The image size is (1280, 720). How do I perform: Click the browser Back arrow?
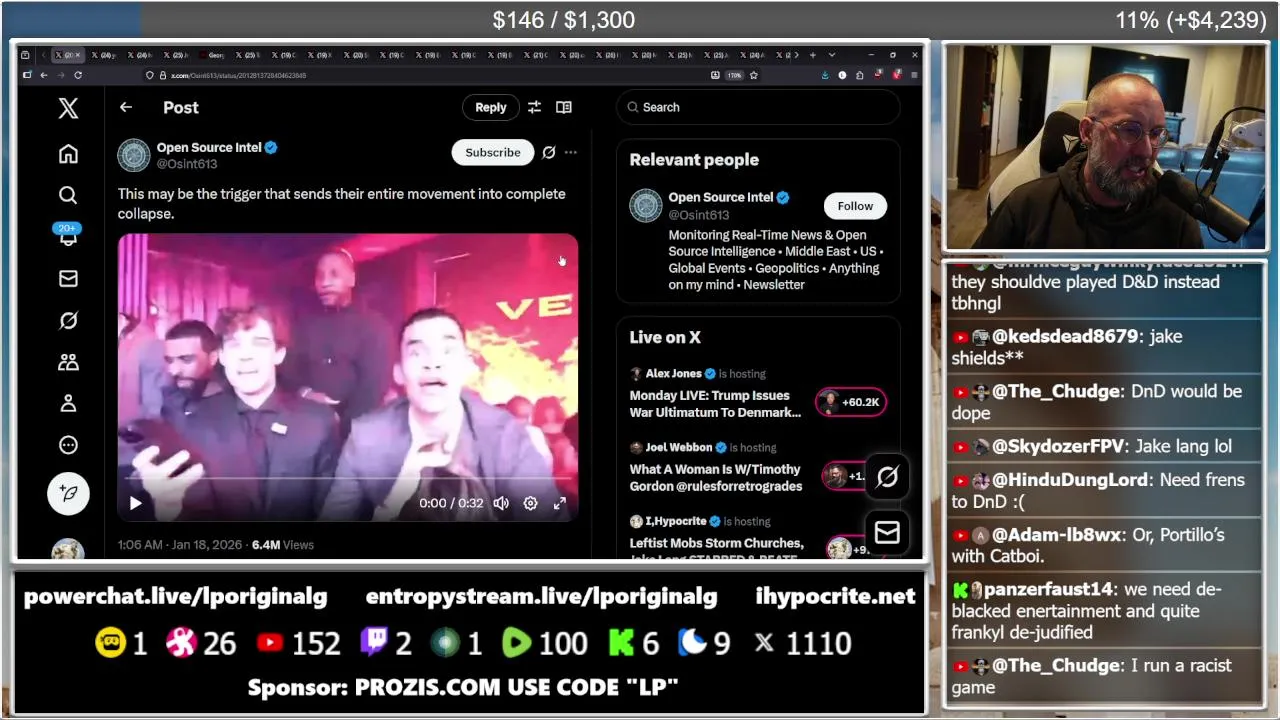coord(44,75)
